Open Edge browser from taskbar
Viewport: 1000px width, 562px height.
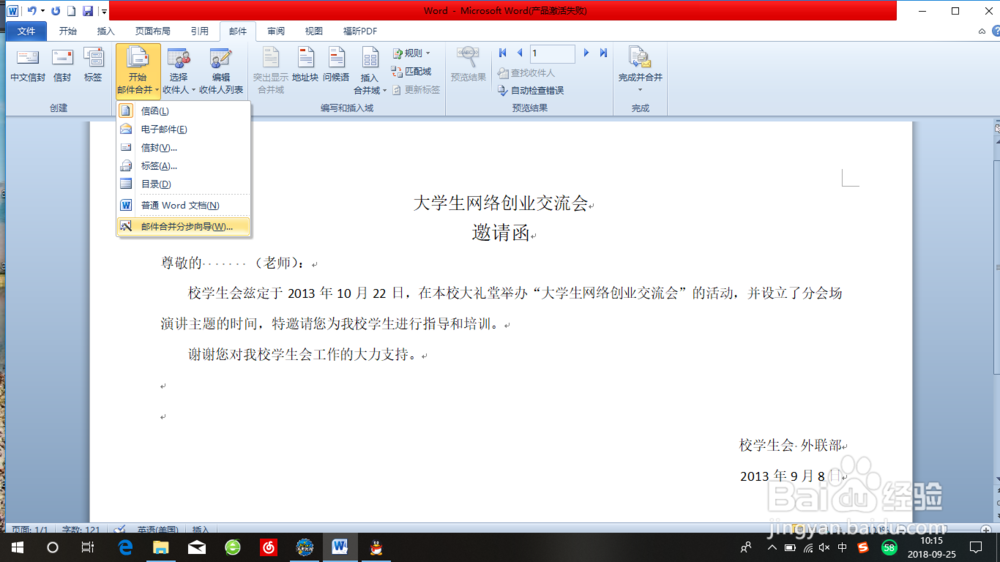(x=125, y=547)
